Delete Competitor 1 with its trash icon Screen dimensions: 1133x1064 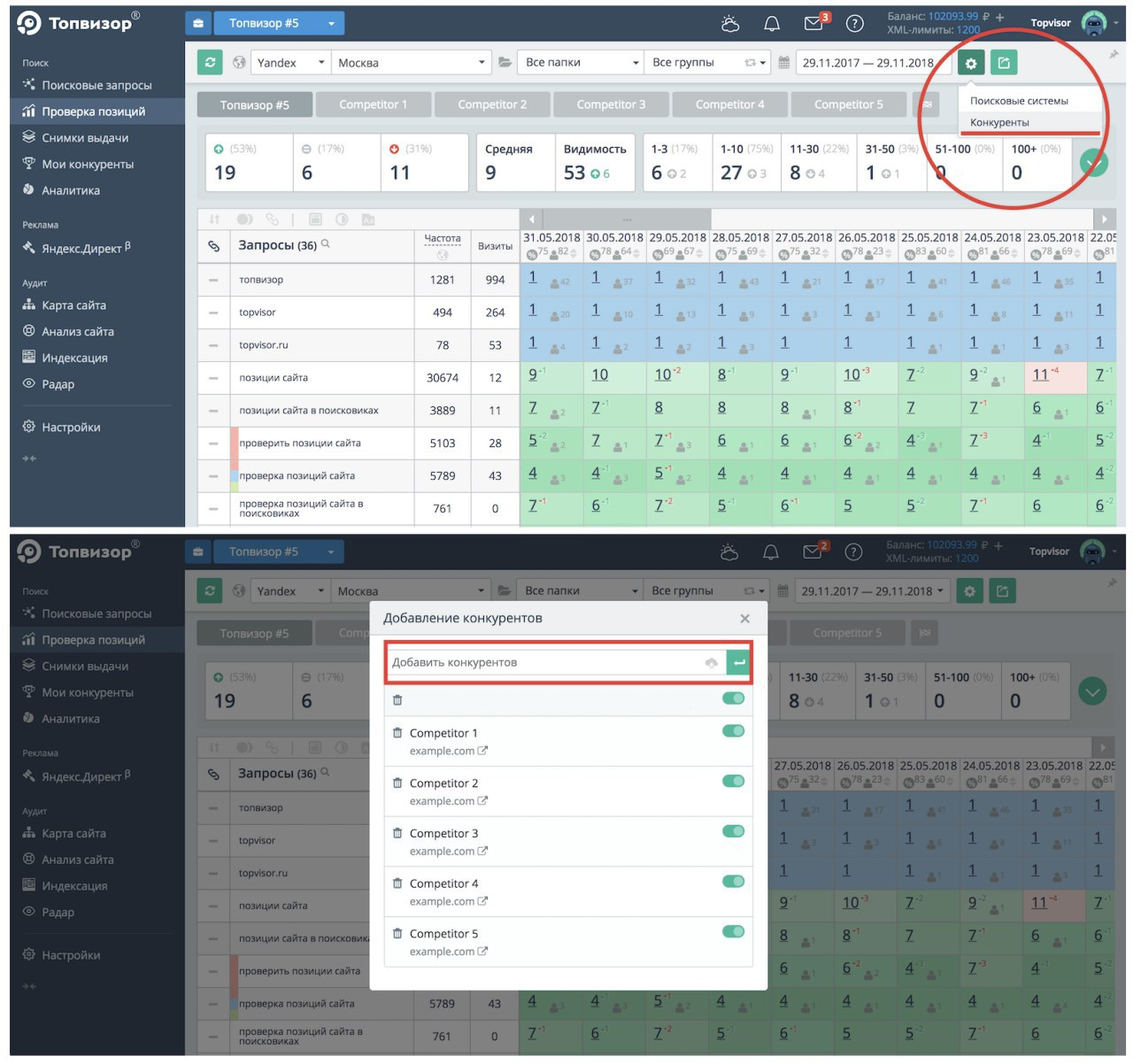pos(397,733)
